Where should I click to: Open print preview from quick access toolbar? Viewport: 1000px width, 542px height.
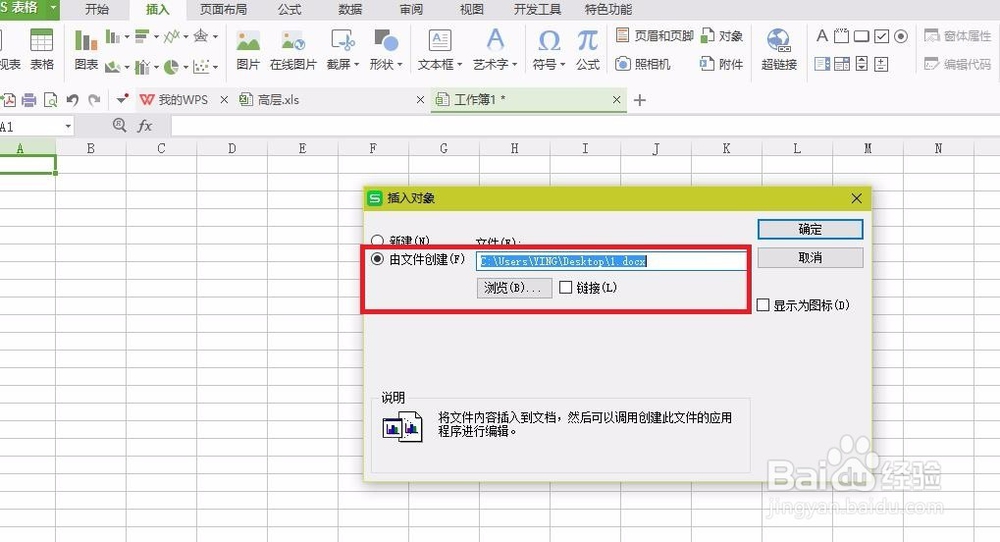coord(50,100)
